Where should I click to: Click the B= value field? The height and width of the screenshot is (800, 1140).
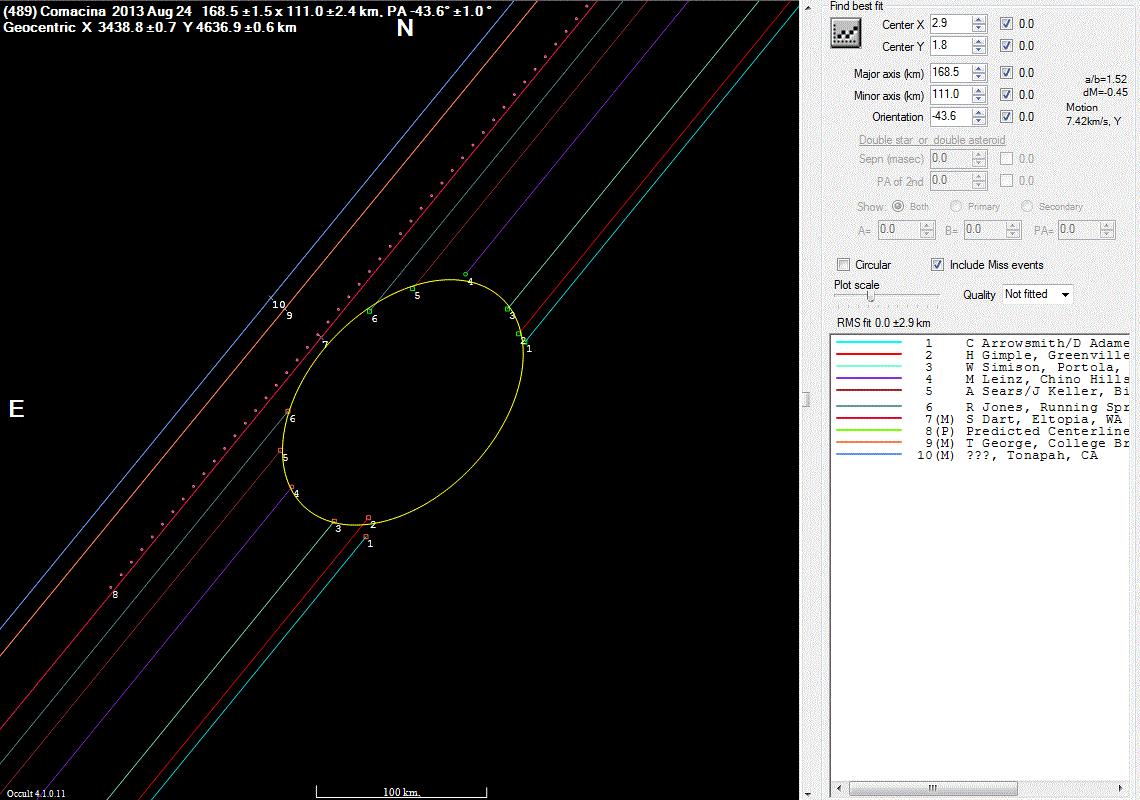point(985,230)
